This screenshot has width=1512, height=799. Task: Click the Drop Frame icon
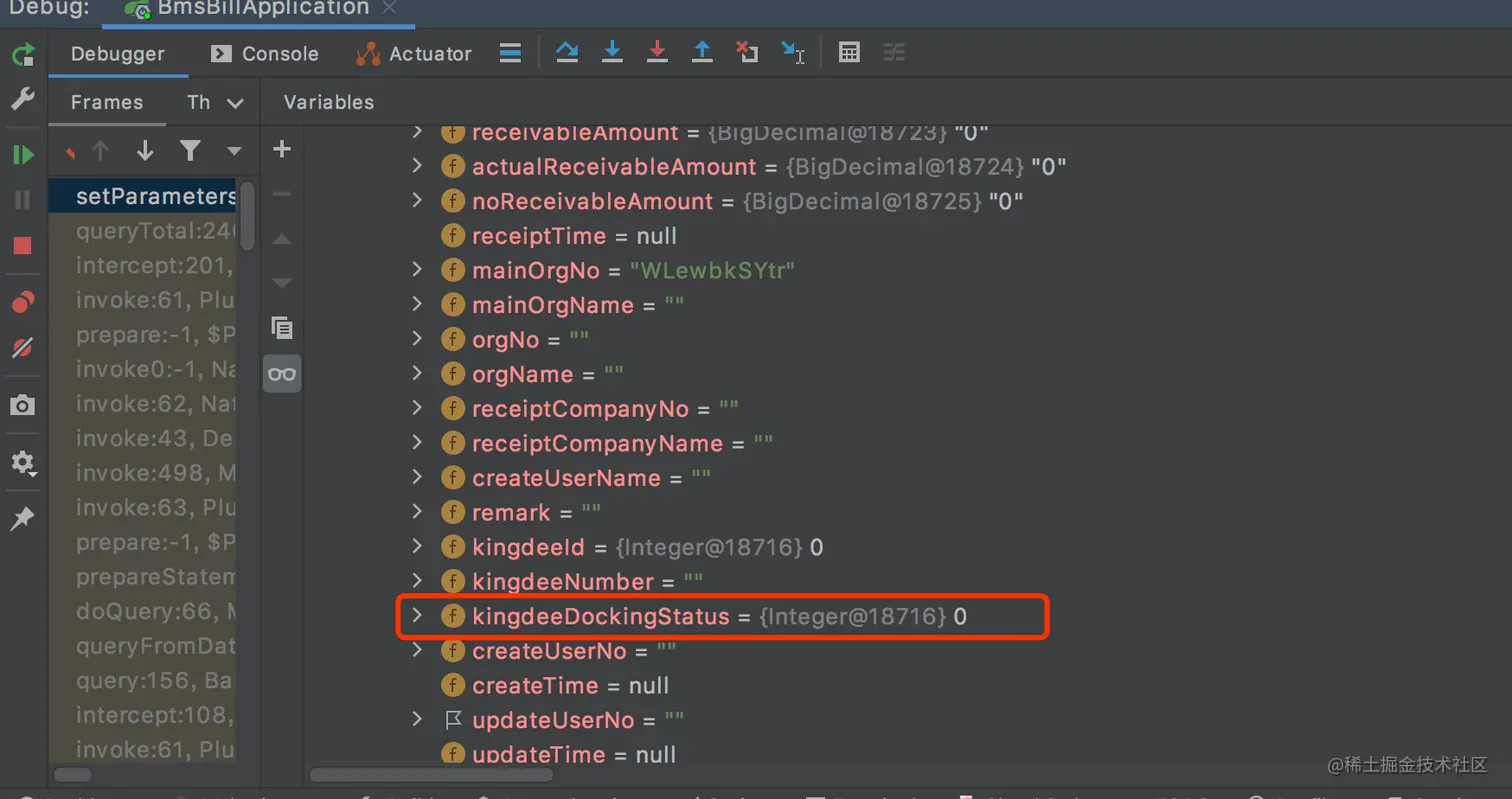[747, 53]
